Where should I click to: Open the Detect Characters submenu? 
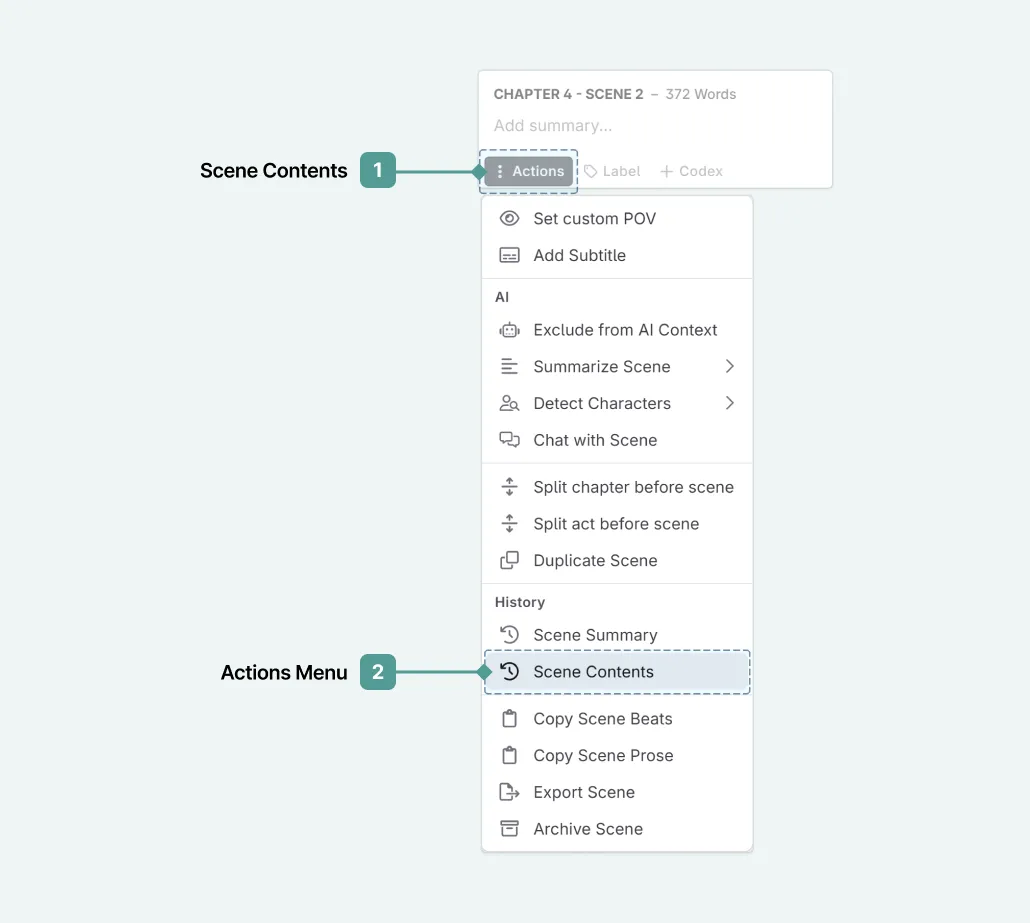point(729,403)
